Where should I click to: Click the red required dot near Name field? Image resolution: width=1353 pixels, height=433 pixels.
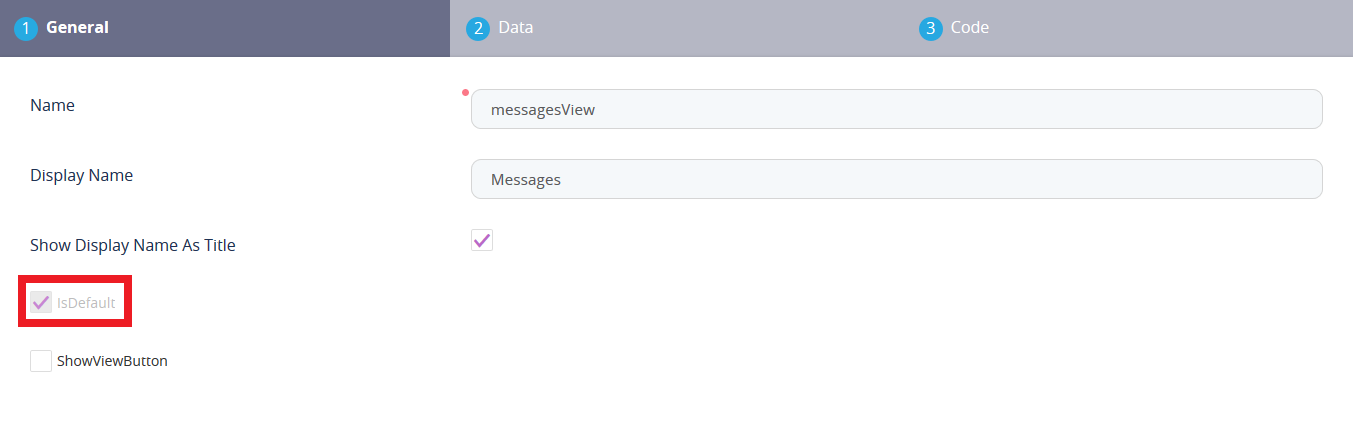coord(465,92)
